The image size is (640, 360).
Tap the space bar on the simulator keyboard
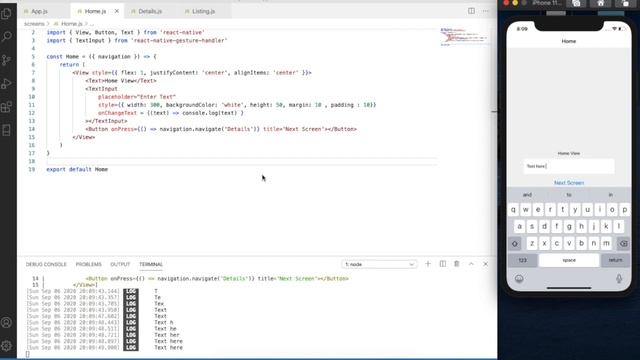569,260
